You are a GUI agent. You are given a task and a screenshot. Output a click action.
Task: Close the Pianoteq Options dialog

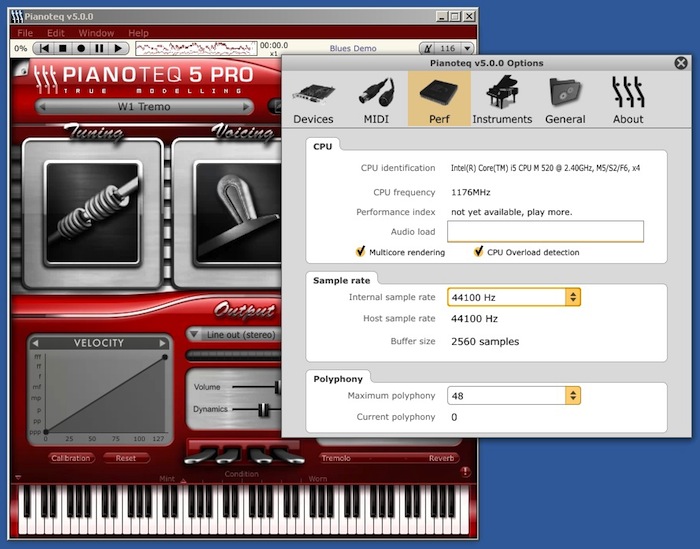681,63
